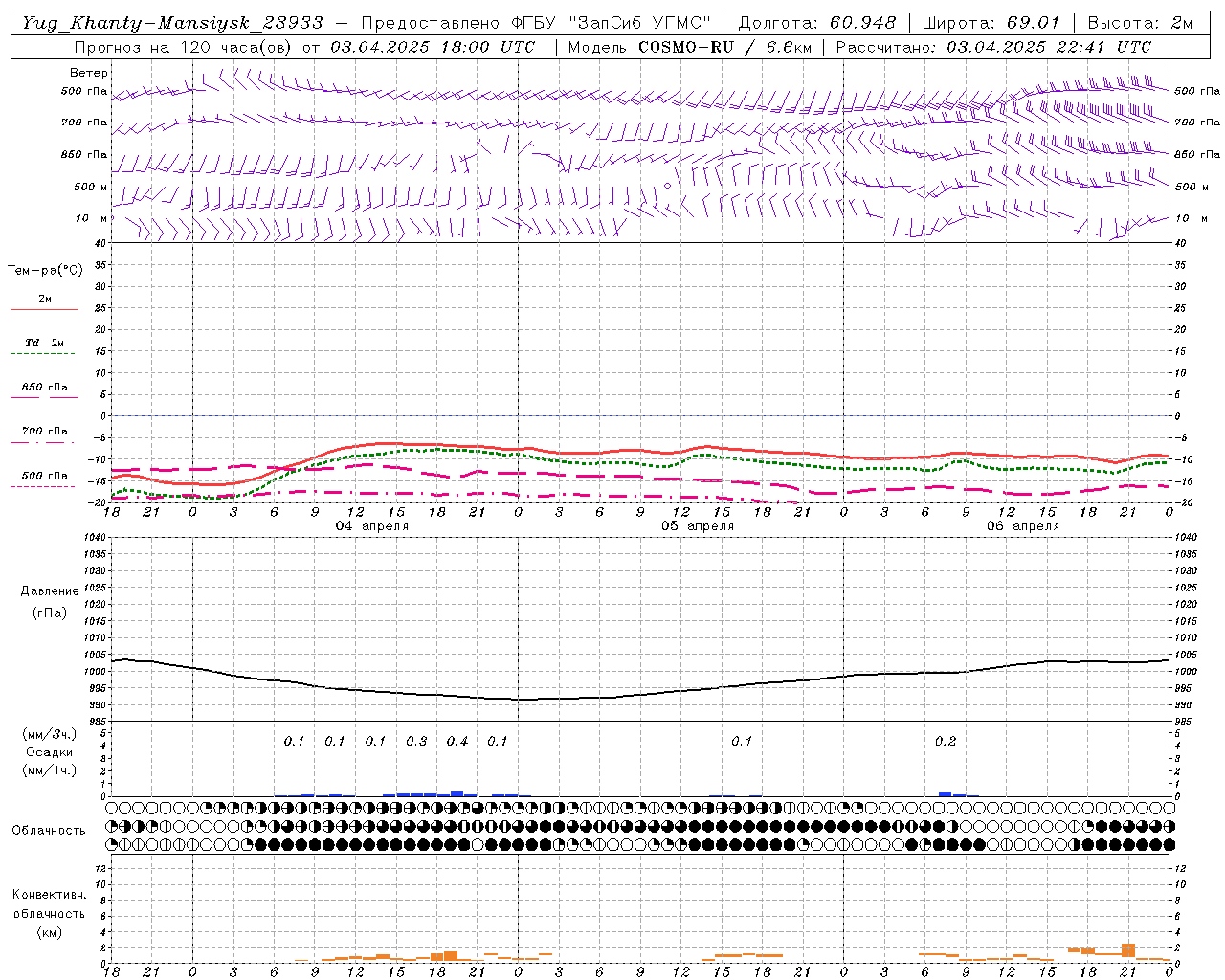Click the Тем-ра(°C) axis label
The image size is (1225, 980).
pos(45,271)
